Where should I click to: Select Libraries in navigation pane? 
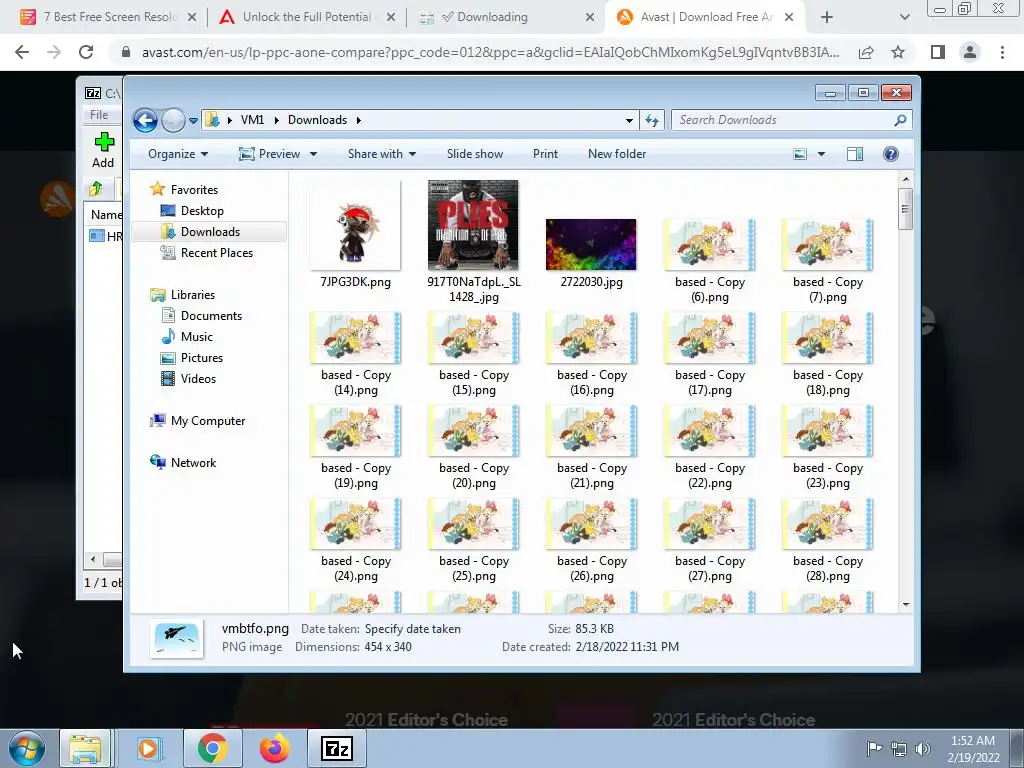click(184, 295)
